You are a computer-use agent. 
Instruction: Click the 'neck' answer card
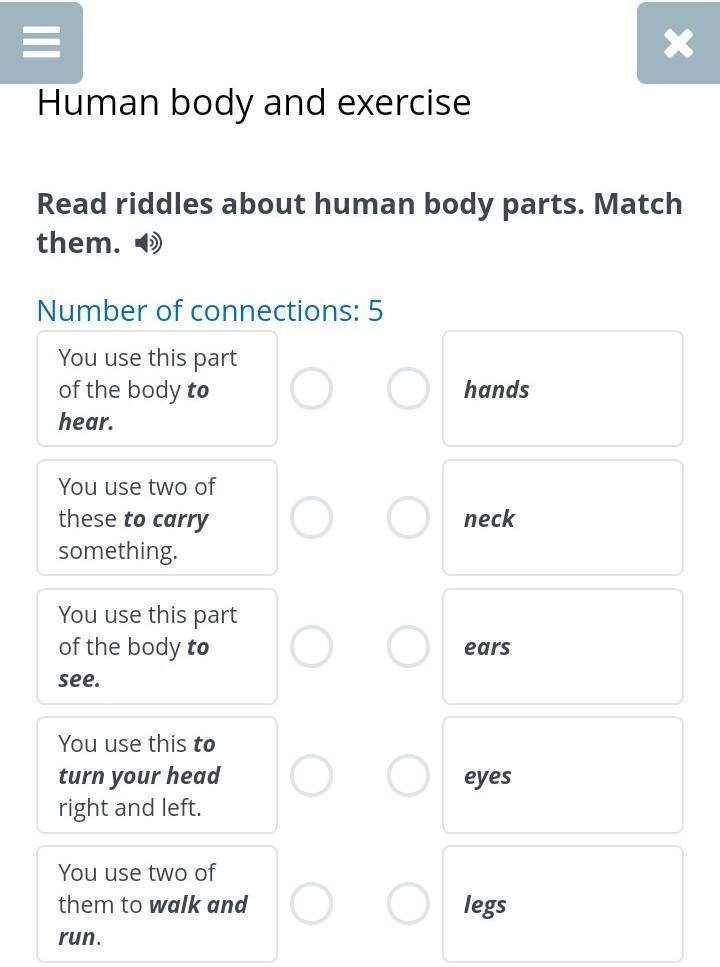[562, 518]
